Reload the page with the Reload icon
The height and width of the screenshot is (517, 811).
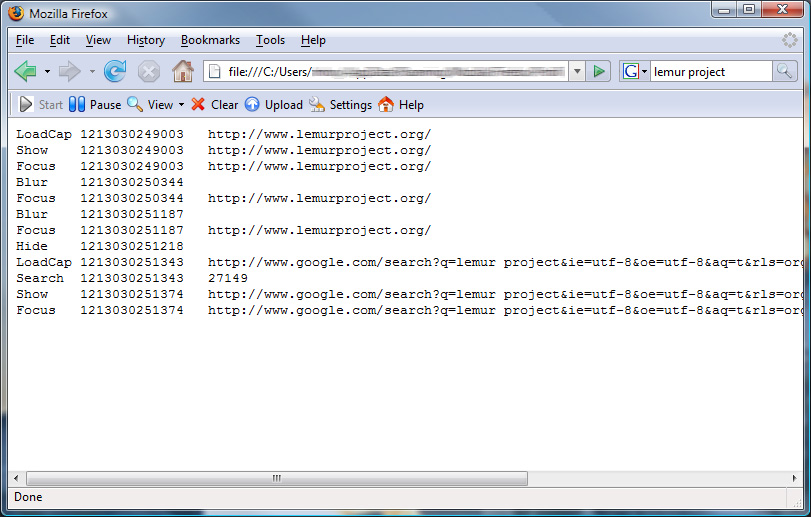(115, 71)
